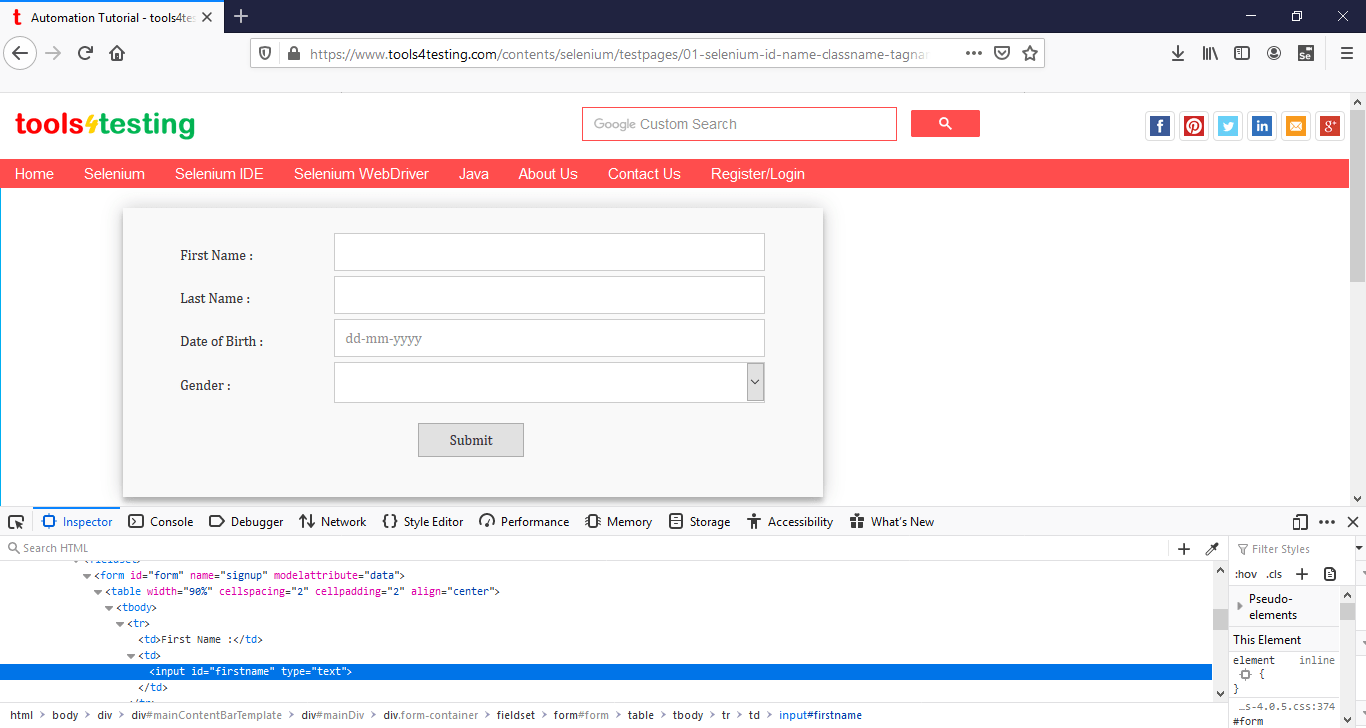Open the Gender dropdown selector
1366x728 pixels.
[x=755, y=382]
